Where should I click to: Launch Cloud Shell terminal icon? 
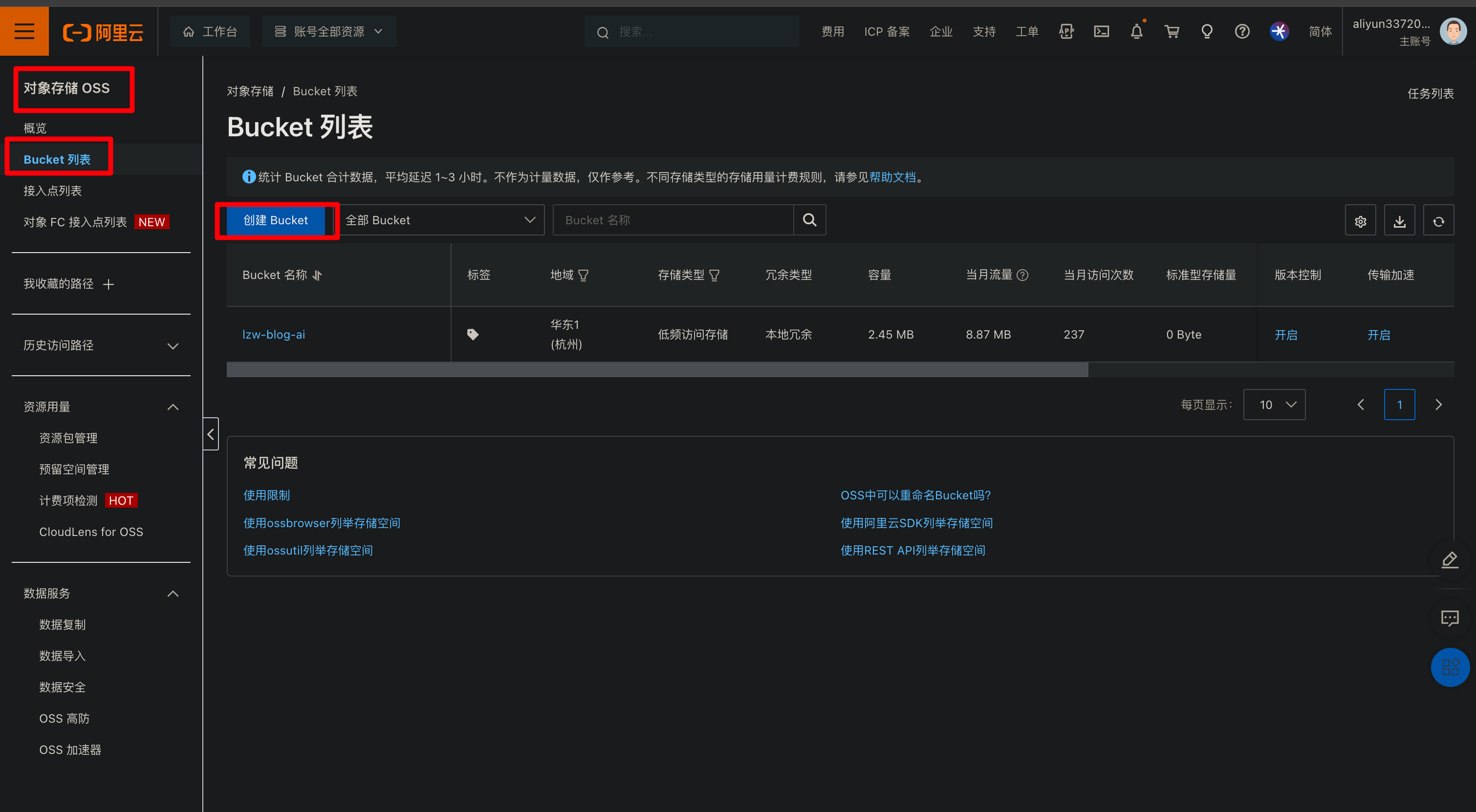pyautogui.click(x=1101, y=31)
